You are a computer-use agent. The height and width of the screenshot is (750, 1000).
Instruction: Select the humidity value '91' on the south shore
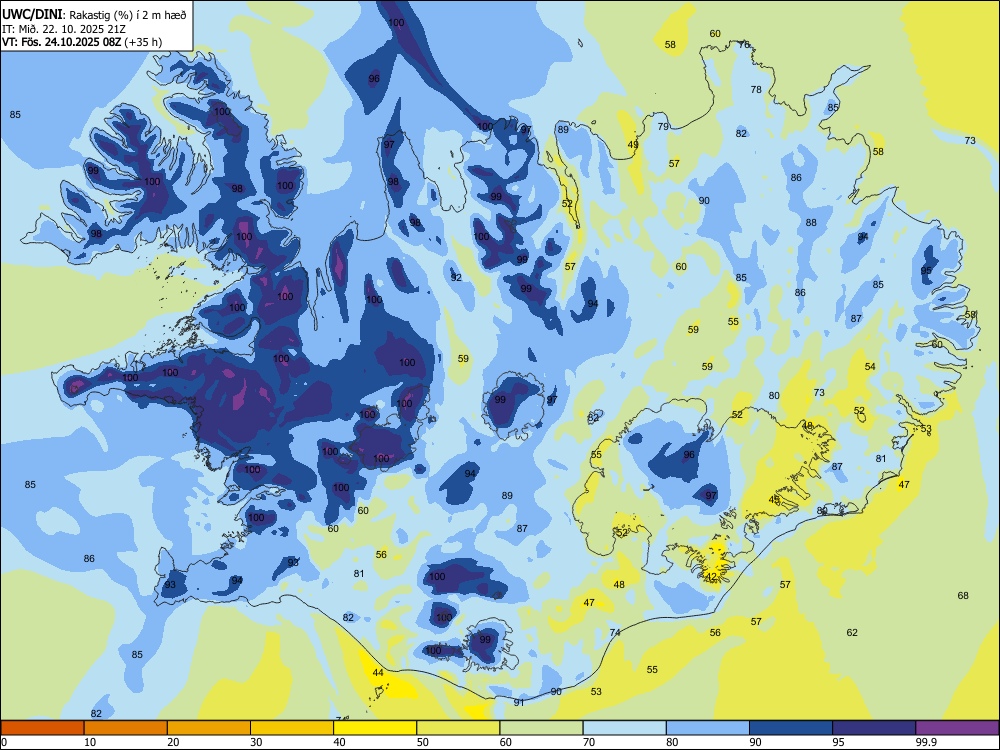click(519, 702)
